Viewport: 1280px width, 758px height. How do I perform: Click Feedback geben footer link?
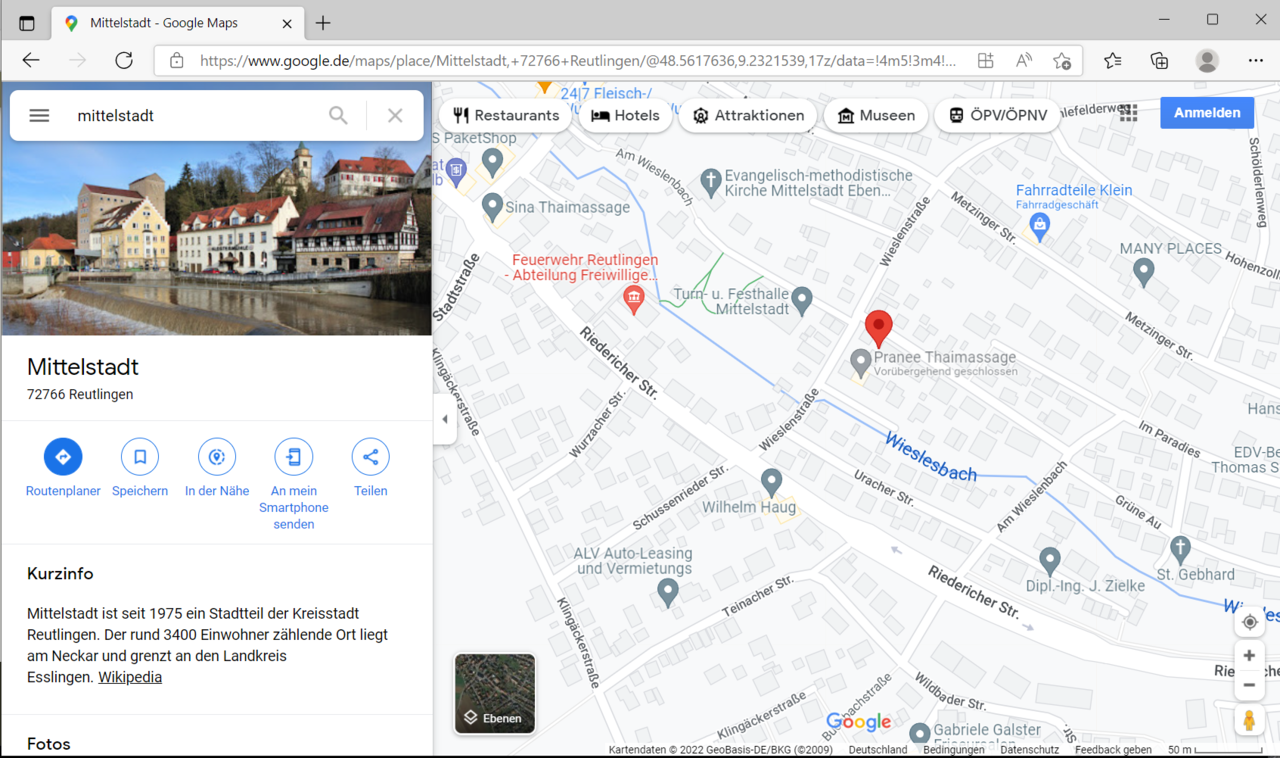click(x=1113, y=750)
